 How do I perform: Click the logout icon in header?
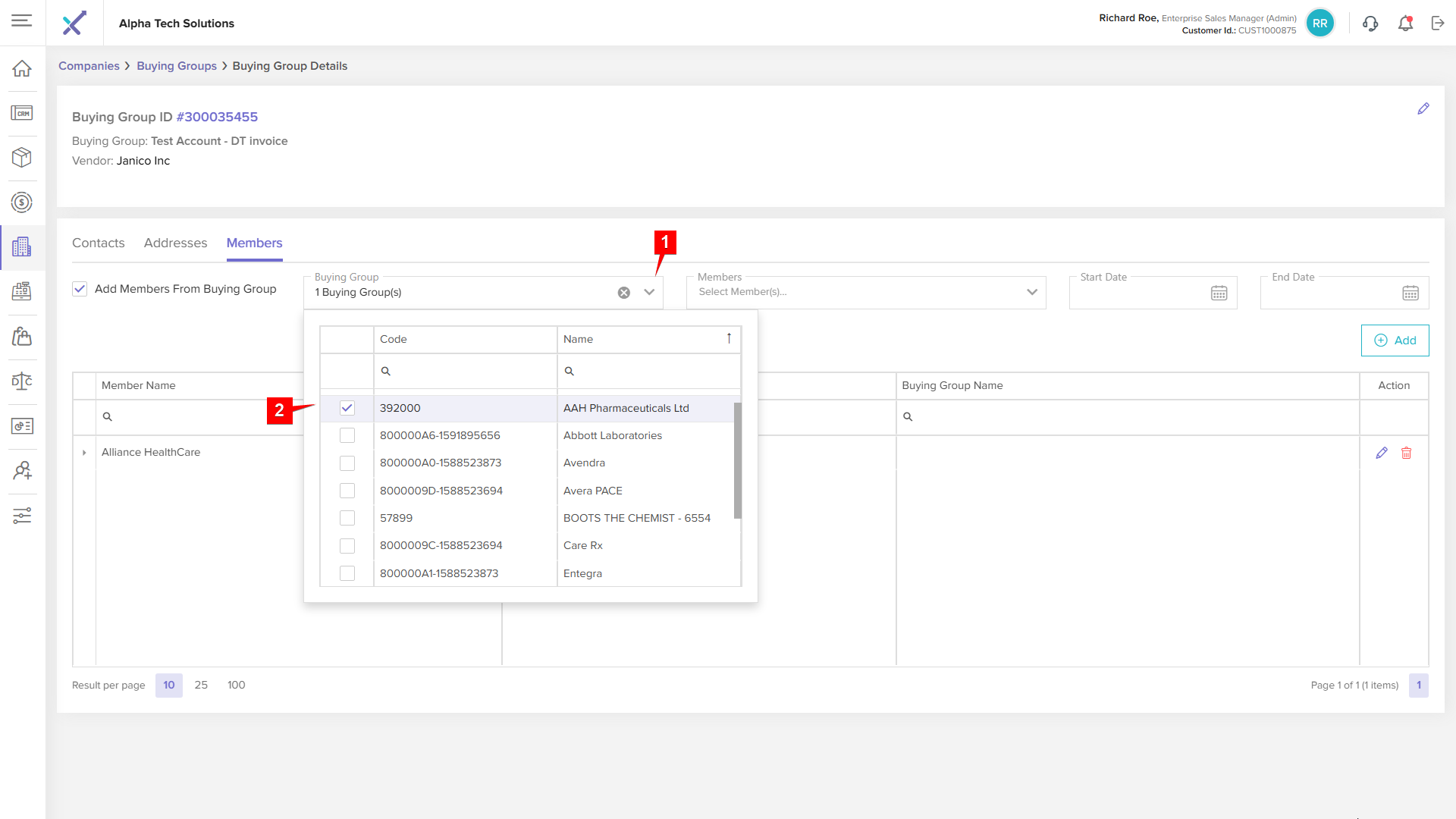click(1438, 24)
